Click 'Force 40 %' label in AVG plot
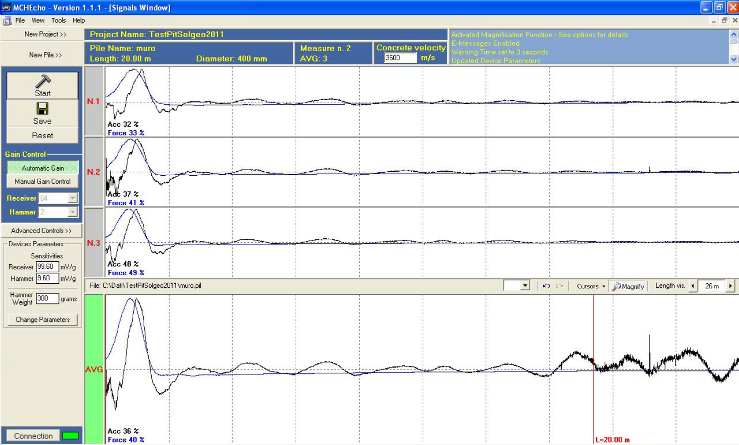The height and width of the screenshot is (445, 739). coord(126,439)
